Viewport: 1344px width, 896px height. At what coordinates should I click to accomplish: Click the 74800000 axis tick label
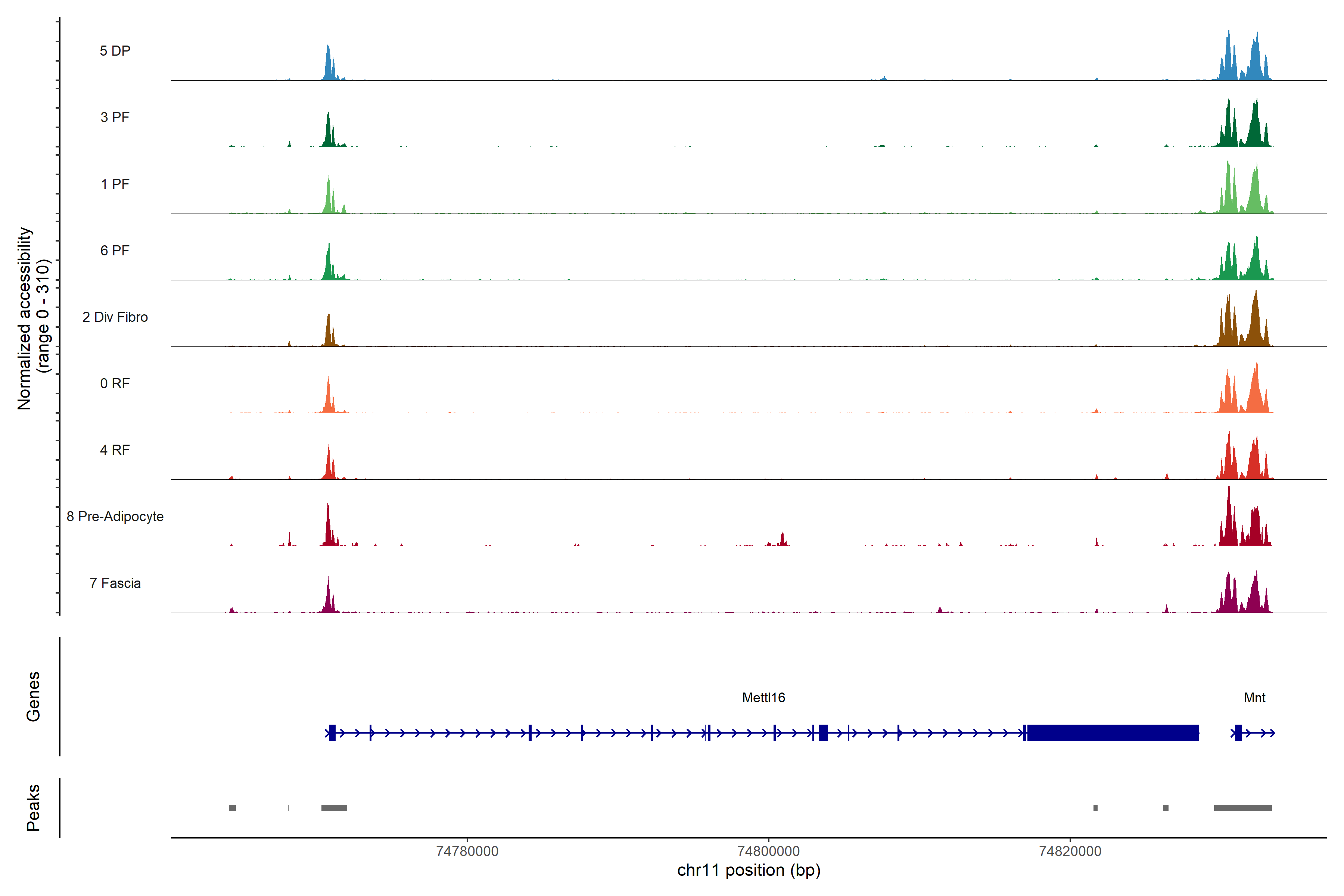tap(769, 852)
